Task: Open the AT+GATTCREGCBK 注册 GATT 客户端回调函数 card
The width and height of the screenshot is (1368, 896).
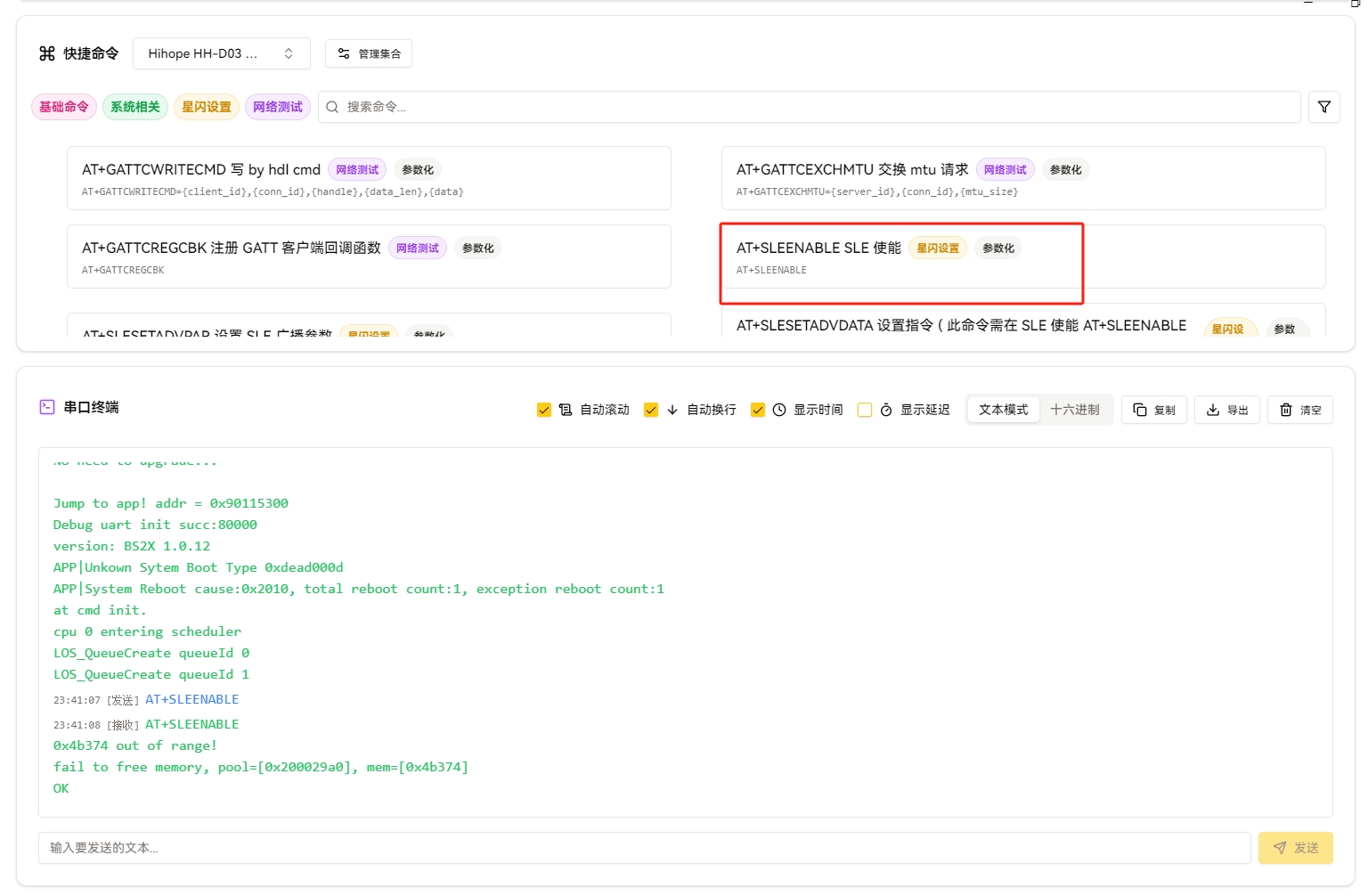Action: click(x=369, y=257)
